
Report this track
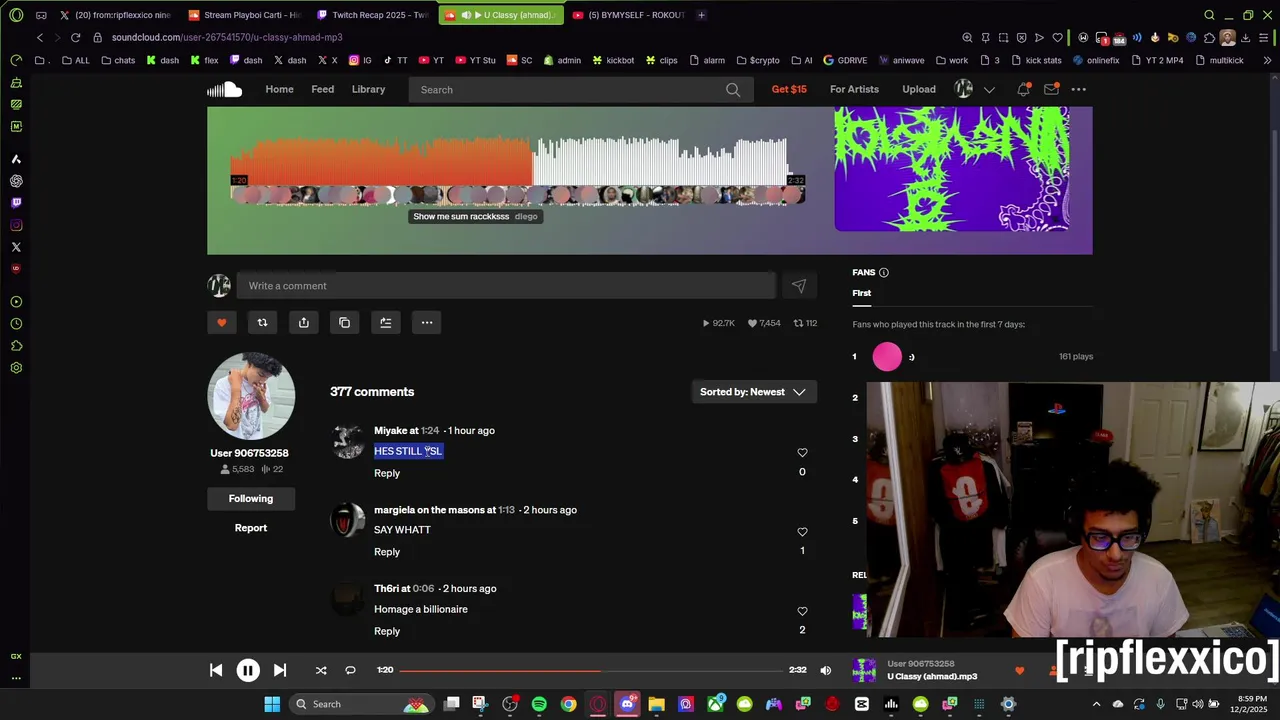point(251,528)
